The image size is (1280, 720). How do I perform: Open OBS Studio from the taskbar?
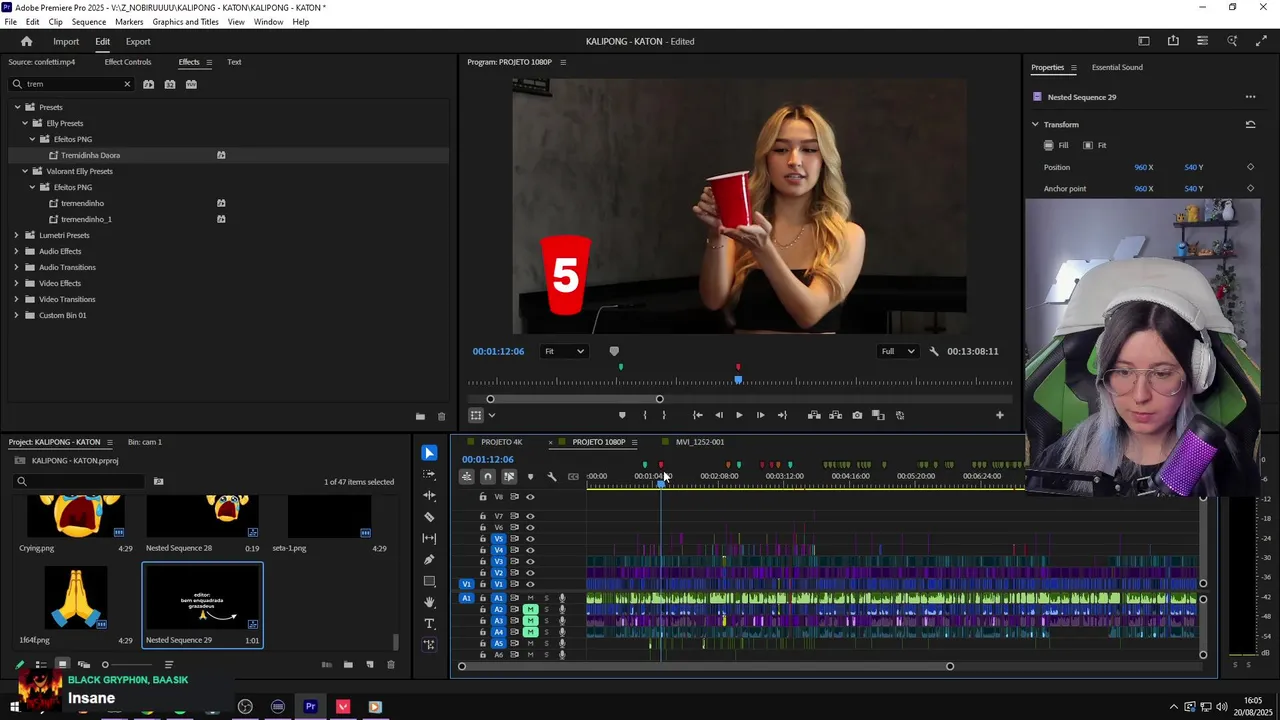[245, 706]
